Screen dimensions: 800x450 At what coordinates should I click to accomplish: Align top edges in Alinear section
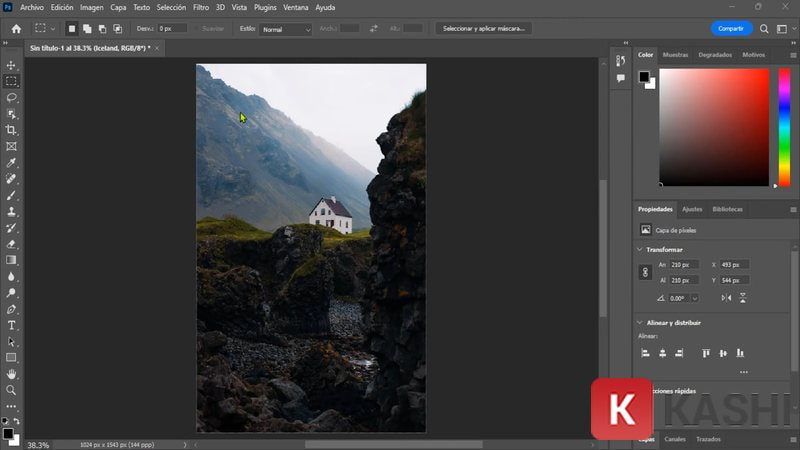click(706, 353)
